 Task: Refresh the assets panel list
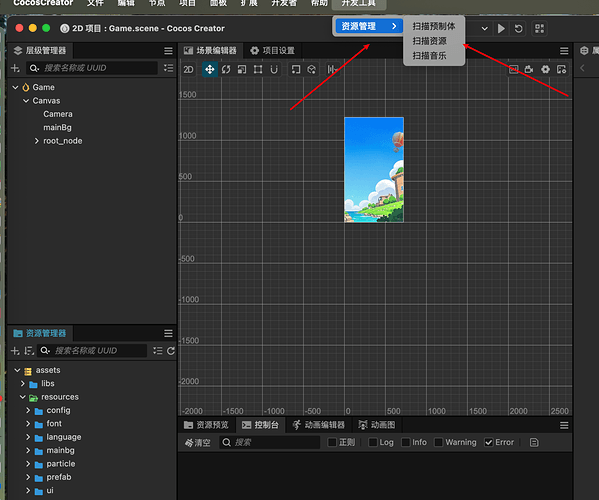[x=171, y=351]
